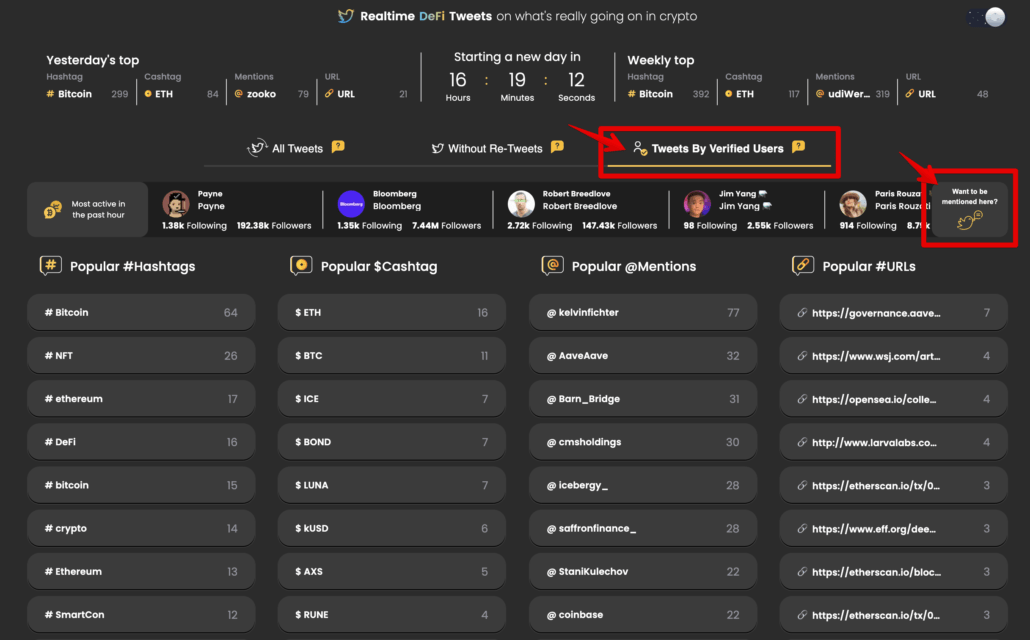Click Bloomberg's 7.44M Followers count

point(447,225)
